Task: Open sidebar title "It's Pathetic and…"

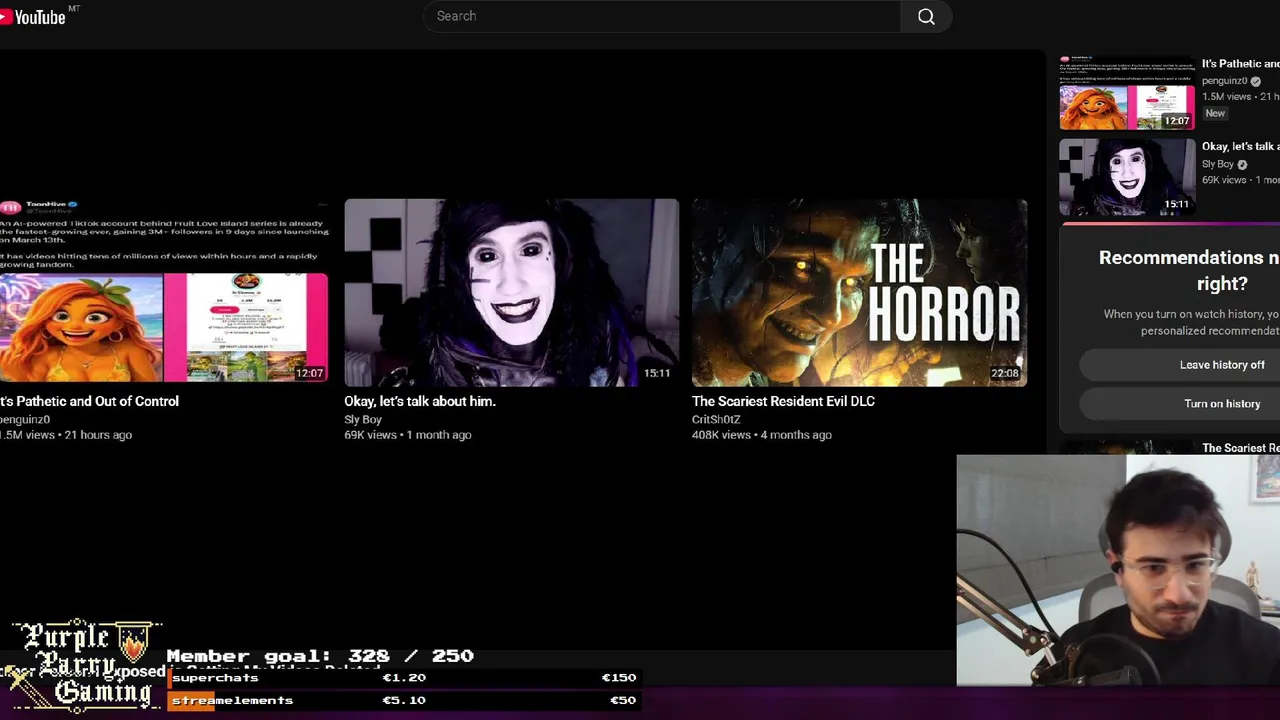Action: pos(1240,64)
